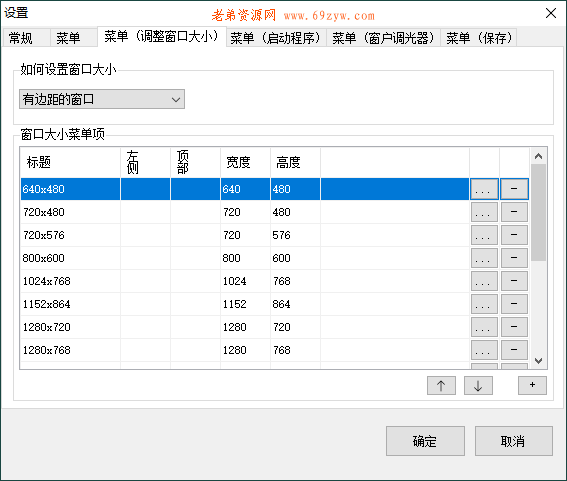Image resolution: width=567 pixels, height=481 pixels.
Task: Remove the 1280x720 row with minus button
Action: 514,327
